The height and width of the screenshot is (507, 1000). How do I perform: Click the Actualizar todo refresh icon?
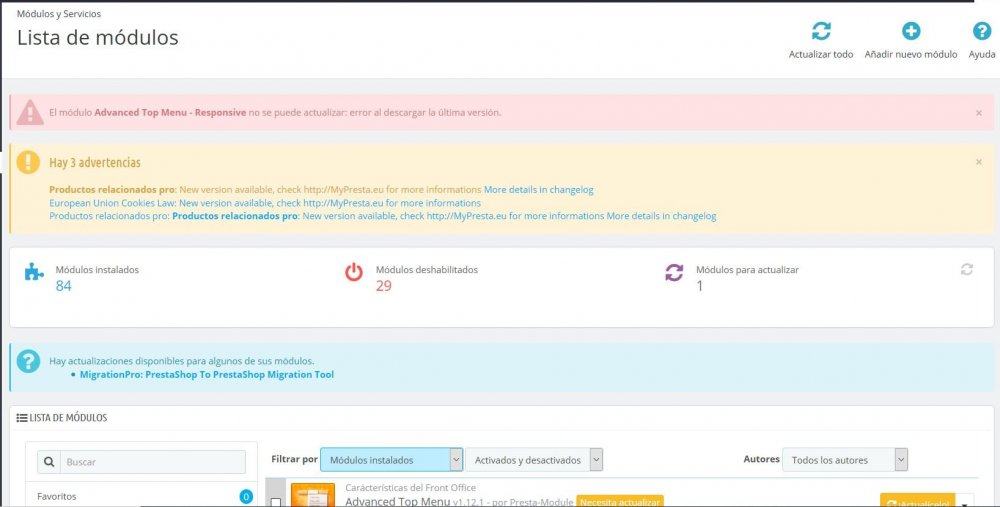(x=821, y=31)
